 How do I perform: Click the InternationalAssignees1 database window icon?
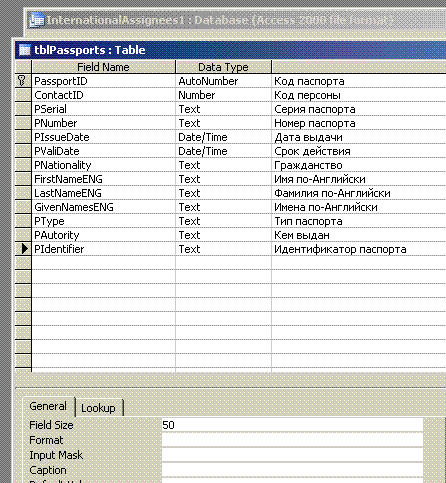pos(37,20)
